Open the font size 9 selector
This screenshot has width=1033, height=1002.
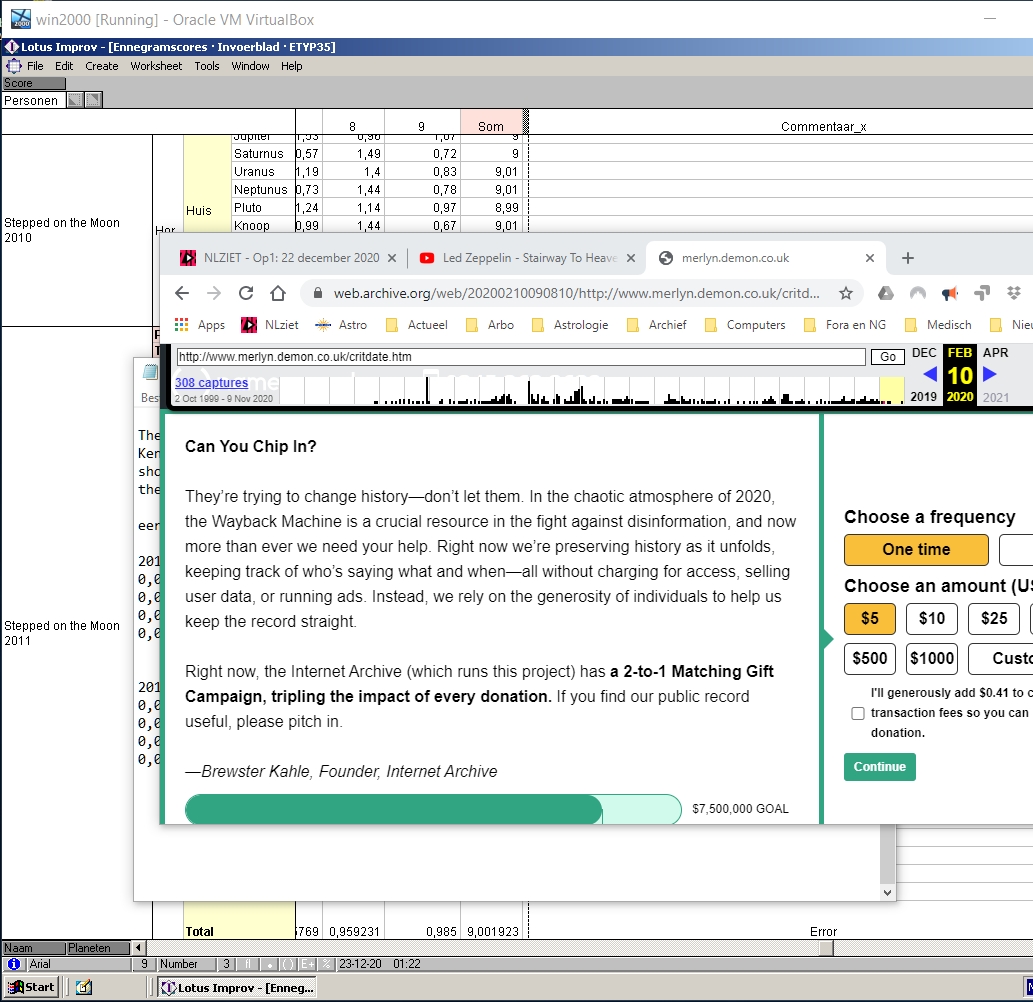tap(143, 964)
